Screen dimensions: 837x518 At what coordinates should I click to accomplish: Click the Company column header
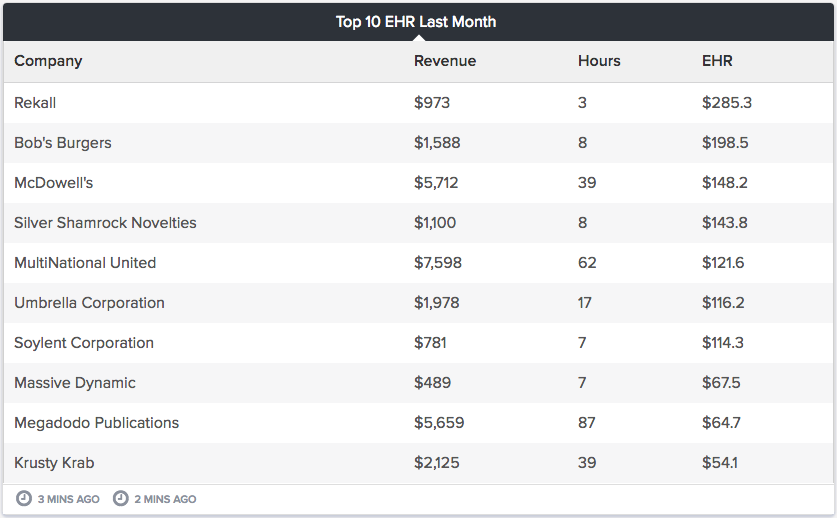coord(48,61)
